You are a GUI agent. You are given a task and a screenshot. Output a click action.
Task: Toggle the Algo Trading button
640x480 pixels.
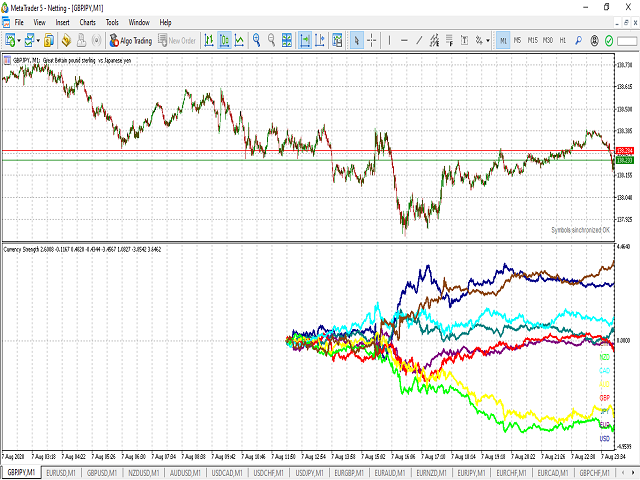click(130, 40)
